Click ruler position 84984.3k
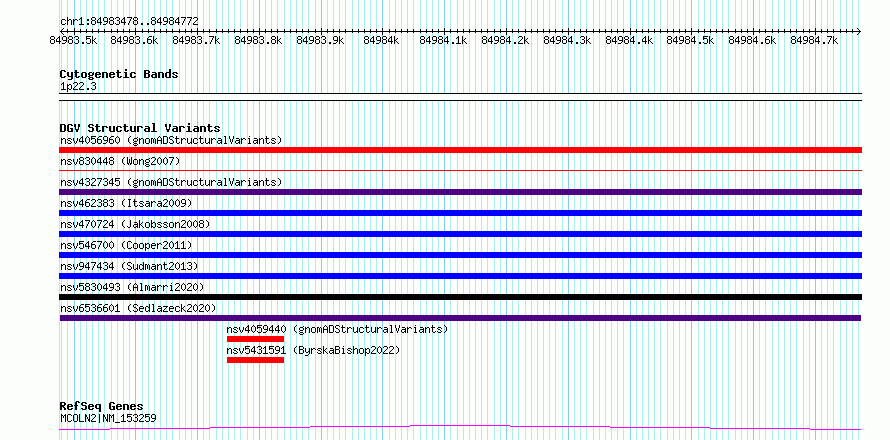This screenshot has width=890, height=440. (568, 40)
